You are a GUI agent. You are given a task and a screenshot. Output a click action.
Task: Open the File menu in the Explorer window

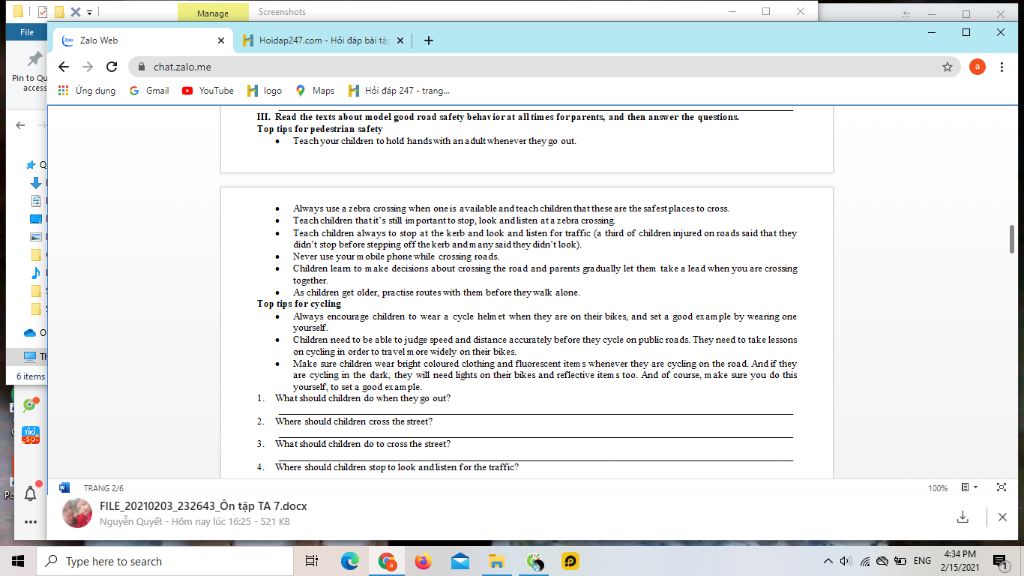pos(27,32)
